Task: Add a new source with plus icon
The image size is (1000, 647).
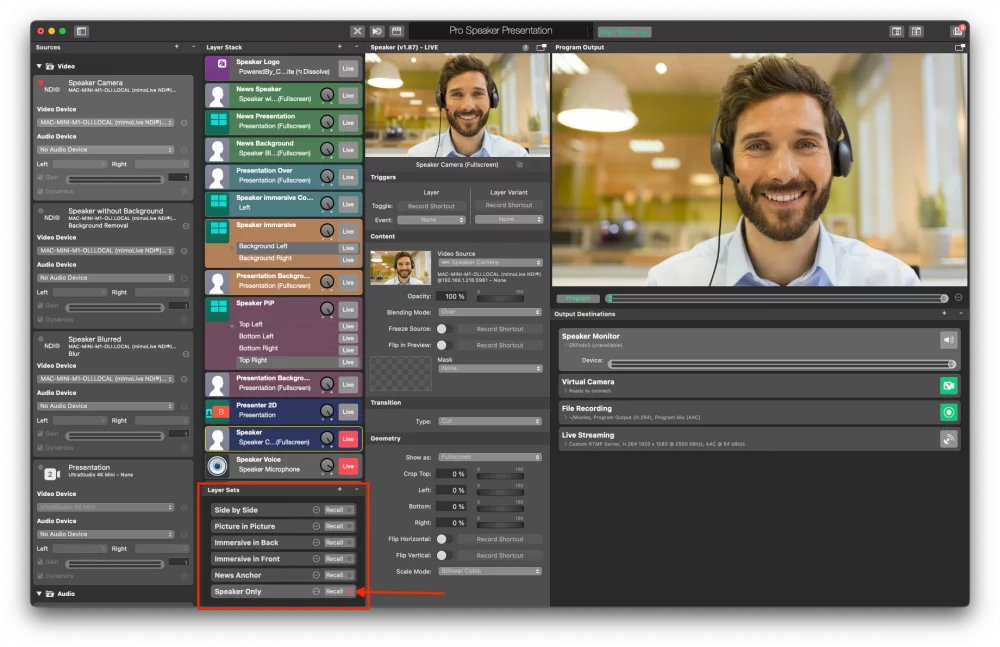Action: [x=177, y=47]
